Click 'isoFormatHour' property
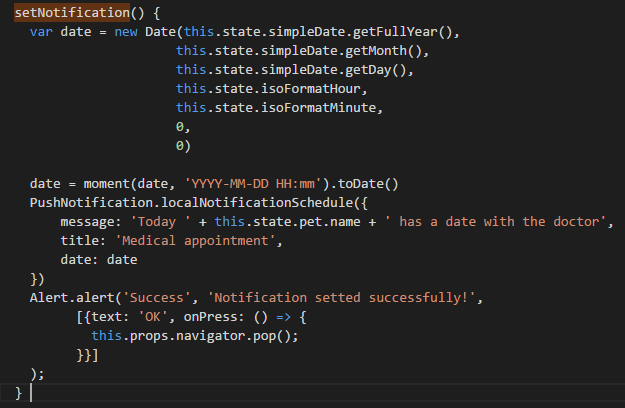The height and width of the screenshot is (408, 625). click(x=311, y=89)
